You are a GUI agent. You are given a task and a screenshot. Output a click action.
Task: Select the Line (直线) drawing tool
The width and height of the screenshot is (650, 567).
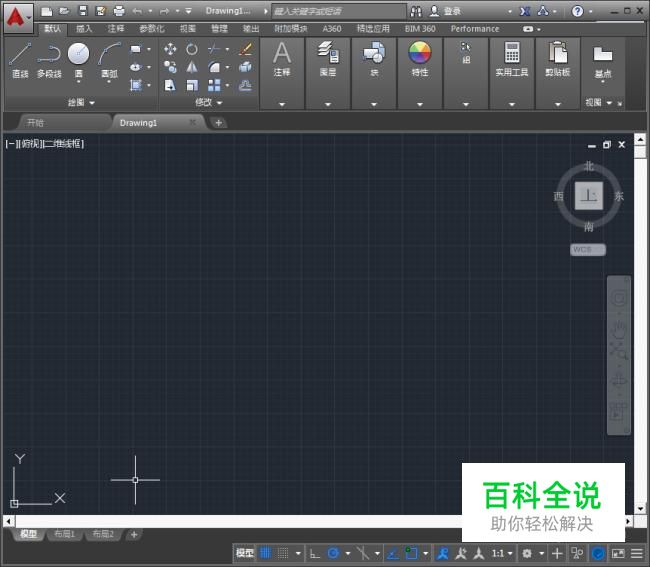20,58
